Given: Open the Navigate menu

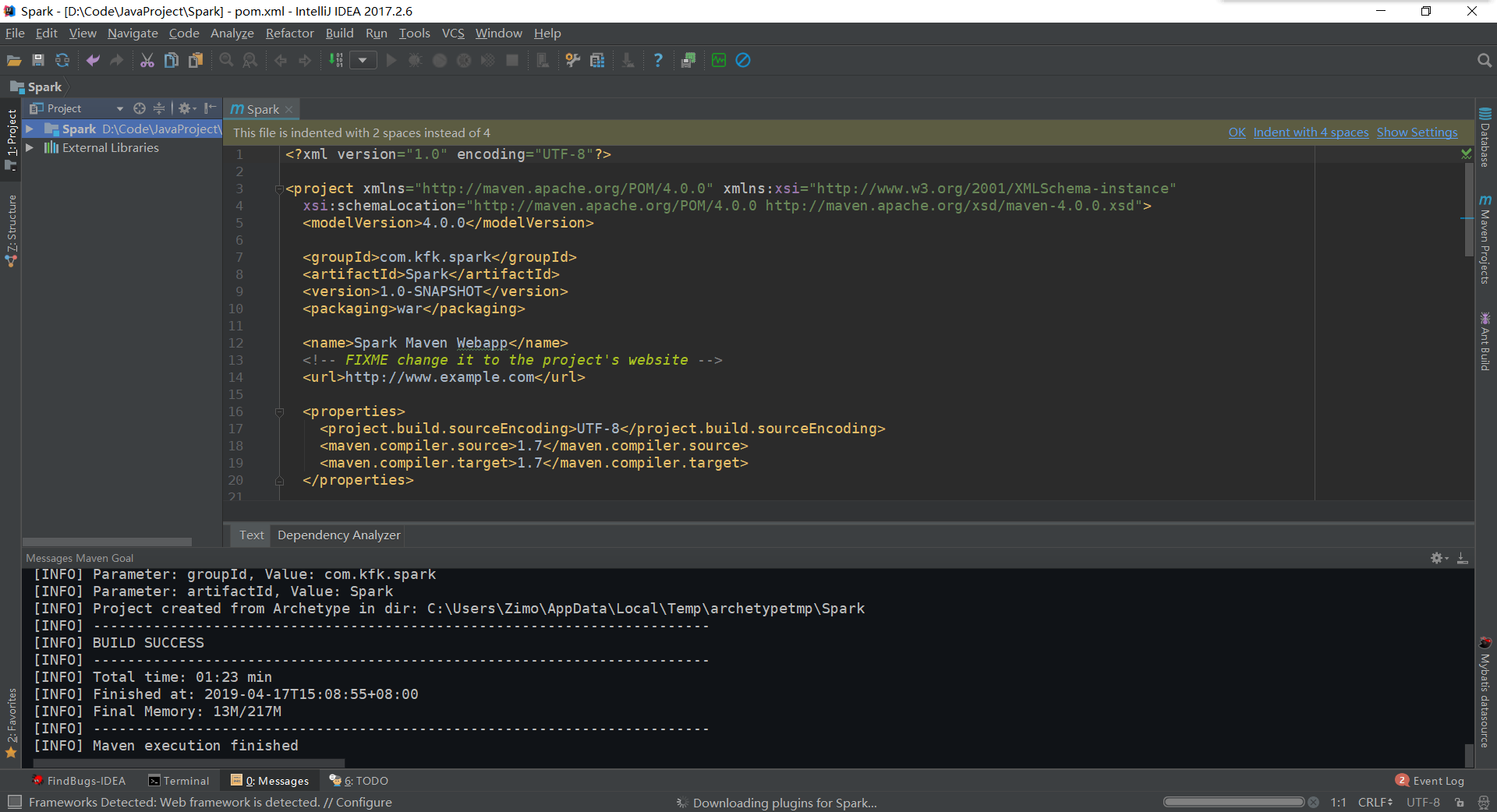Looking at the screenshot, I should coord(133,34).
